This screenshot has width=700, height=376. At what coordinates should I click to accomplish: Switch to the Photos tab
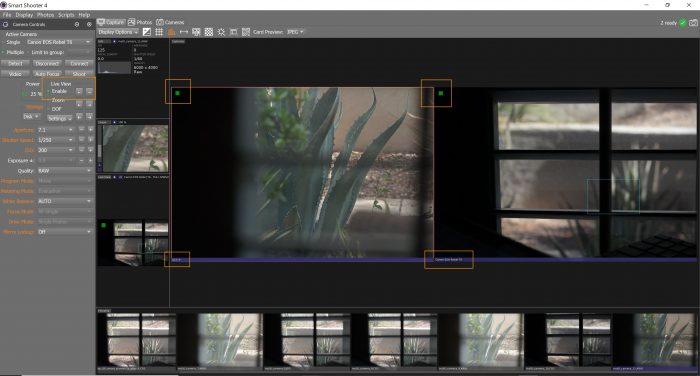140,22
